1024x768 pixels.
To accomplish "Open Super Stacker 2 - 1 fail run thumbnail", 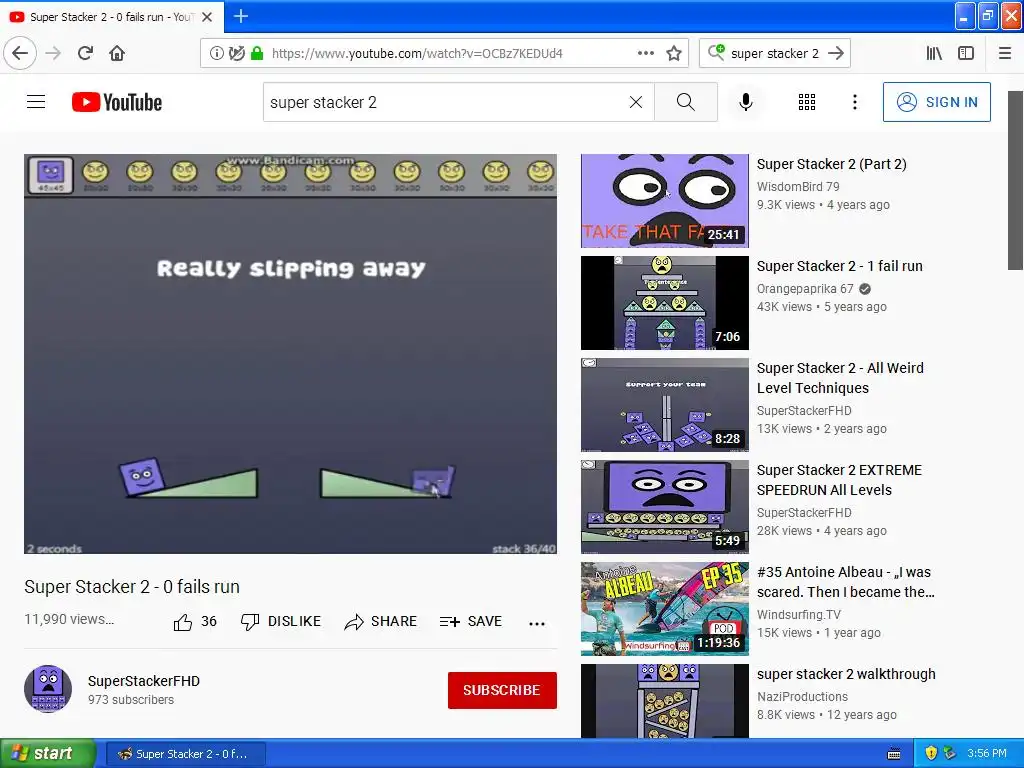I will [665, 303].
